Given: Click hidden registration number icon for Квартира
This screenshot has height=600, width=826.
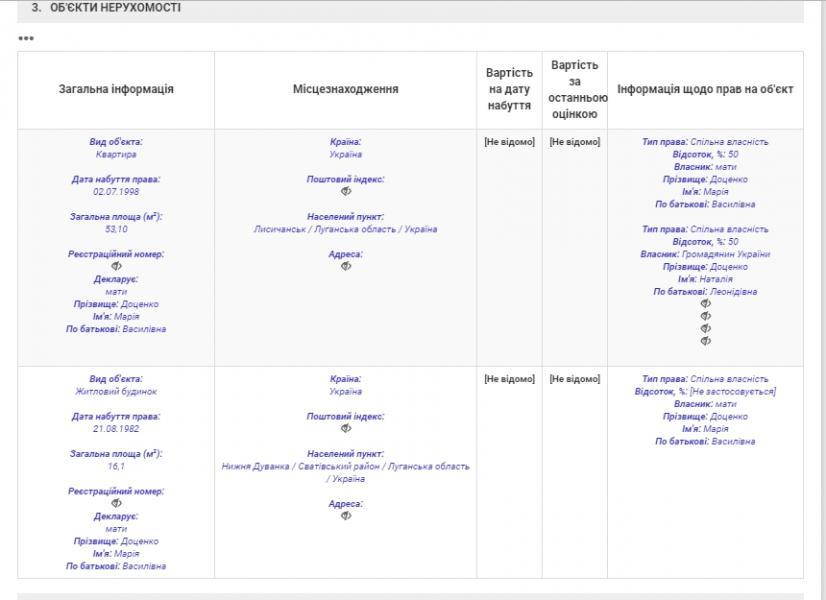Looking at the screenshot, I should [x=116, y=267].
